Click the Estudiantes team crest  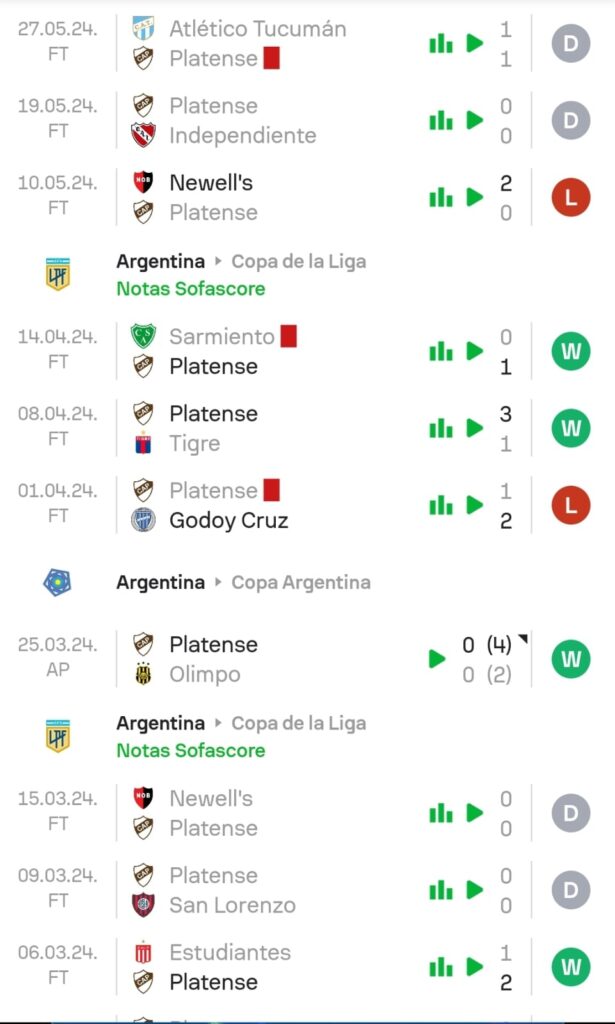click(144, 953)
